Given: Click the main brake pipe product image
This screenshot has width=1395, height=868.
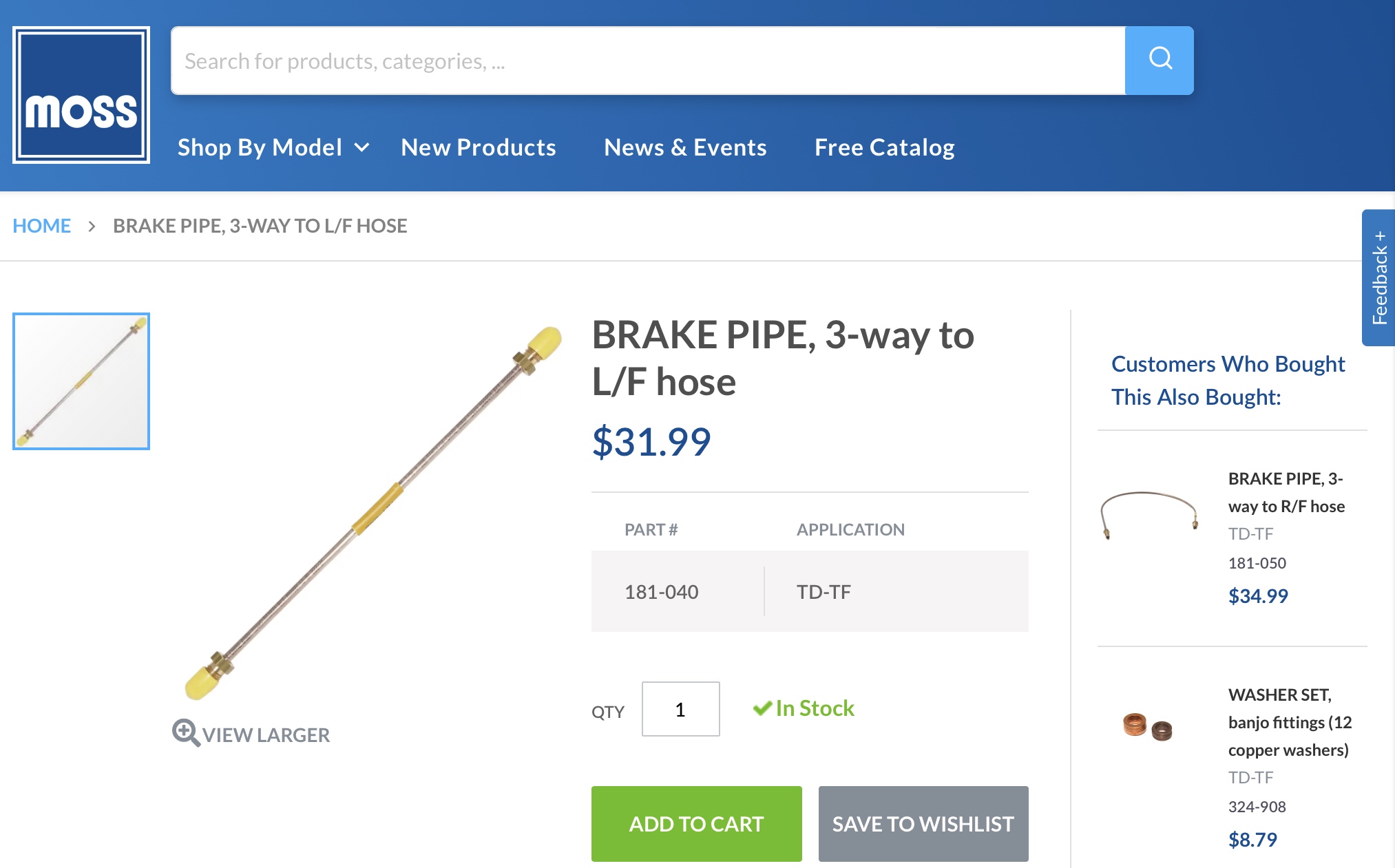Looking at the screenshot, I should (373, 513).
